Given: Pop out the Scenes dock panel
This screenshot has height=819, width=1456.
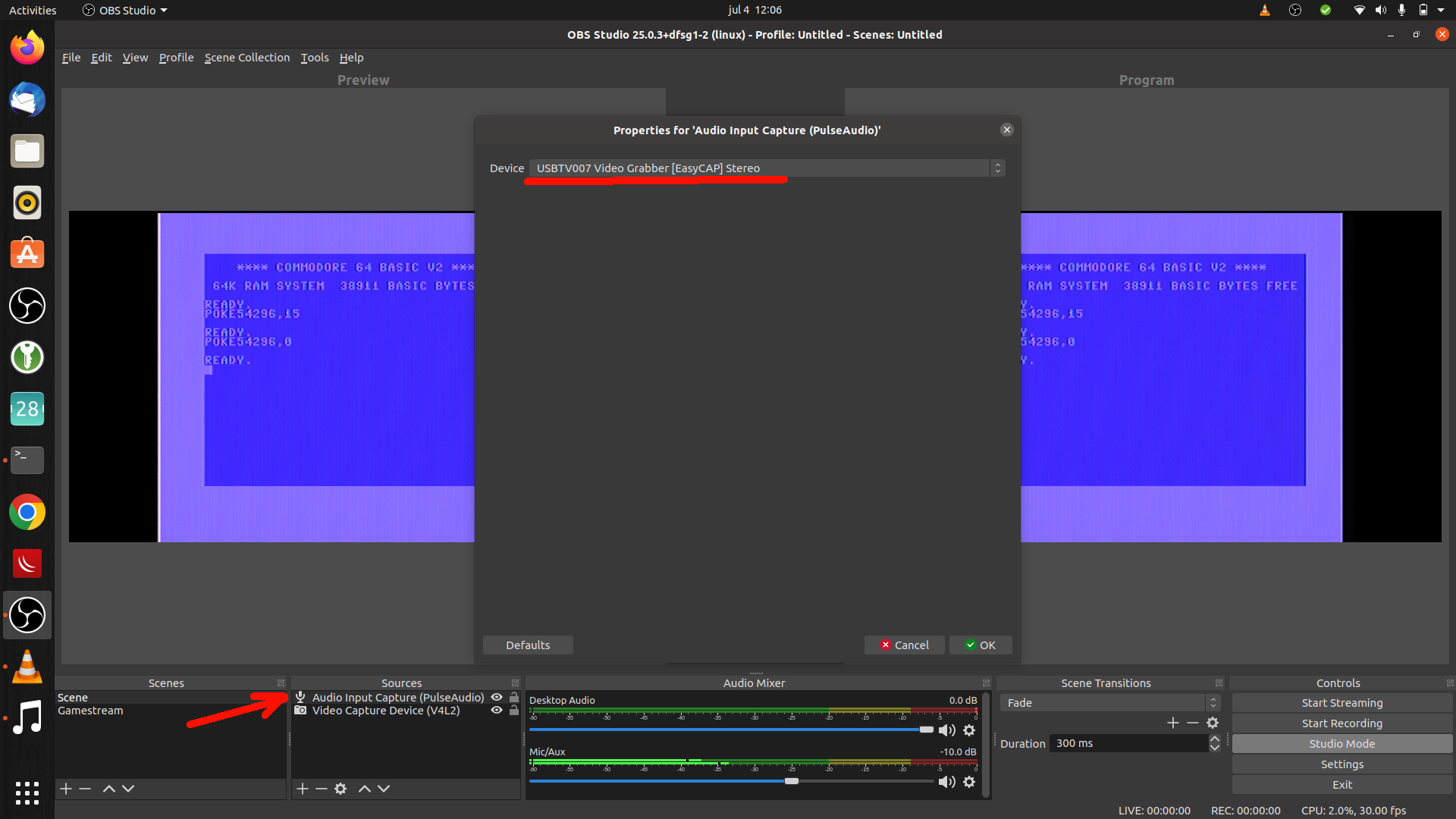Looking at the screenshot, I should tap(281, 683).
